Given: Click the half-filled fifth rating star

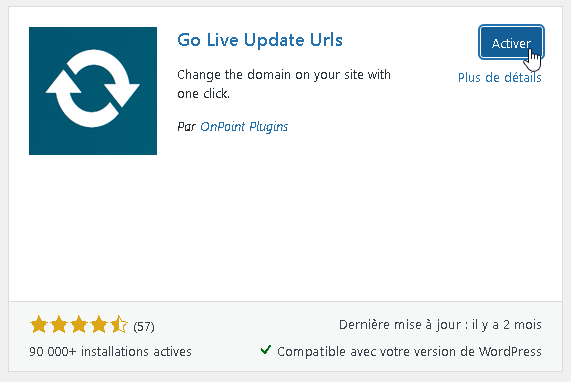Looking at the screenshot, I should click(119, 324).
